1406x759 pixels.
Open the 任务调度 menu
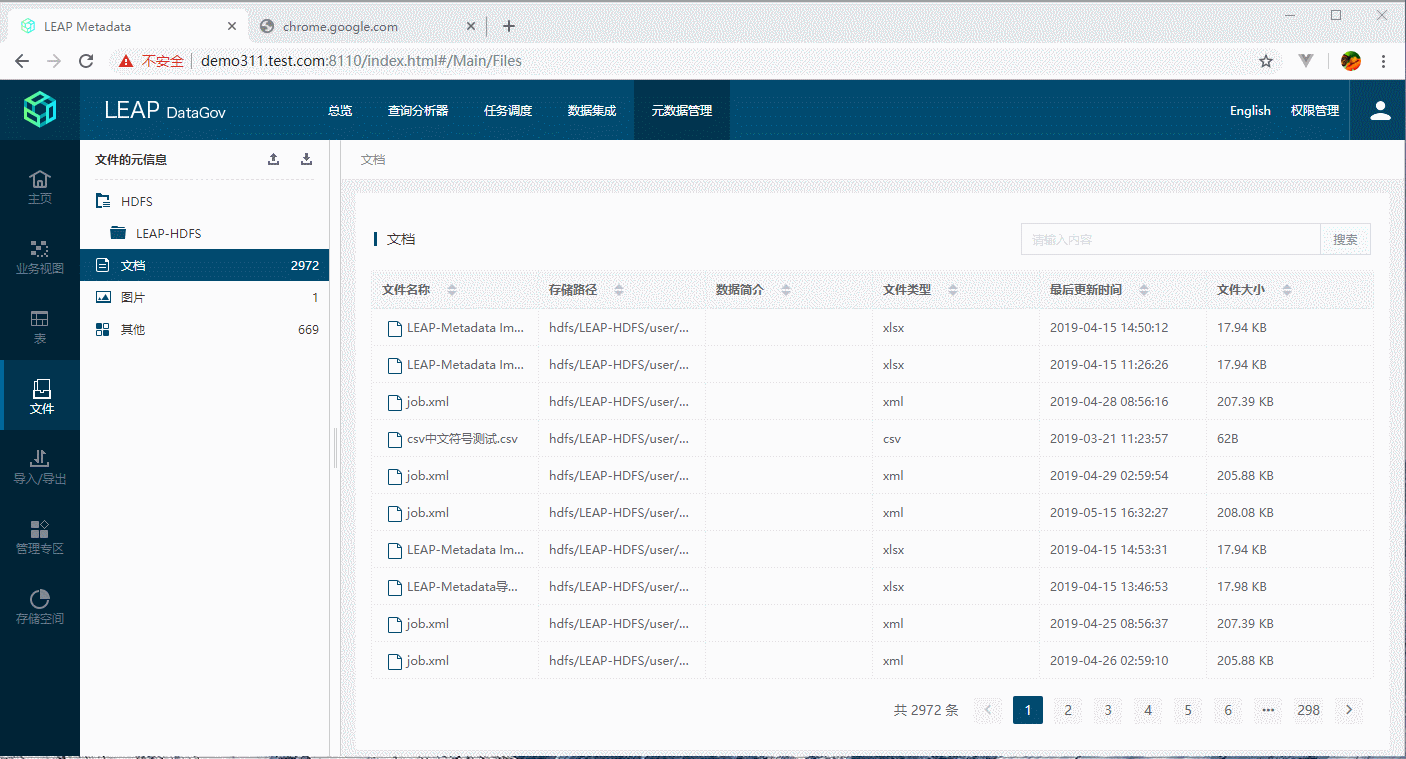point(508,110)
